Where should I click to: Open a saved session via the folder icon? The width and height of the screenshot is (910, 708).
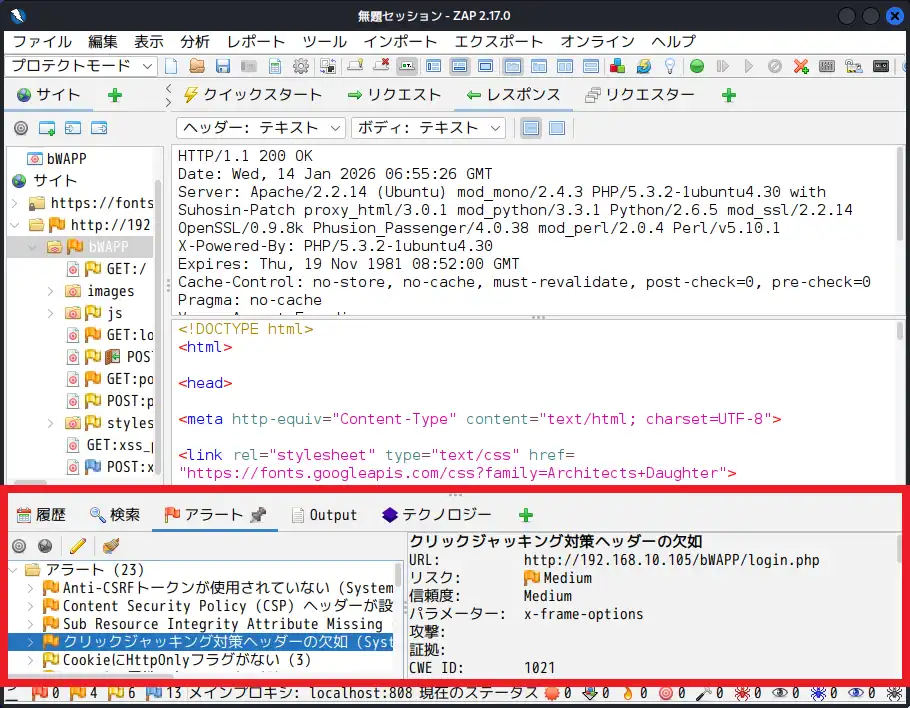[x=196, y=66]
